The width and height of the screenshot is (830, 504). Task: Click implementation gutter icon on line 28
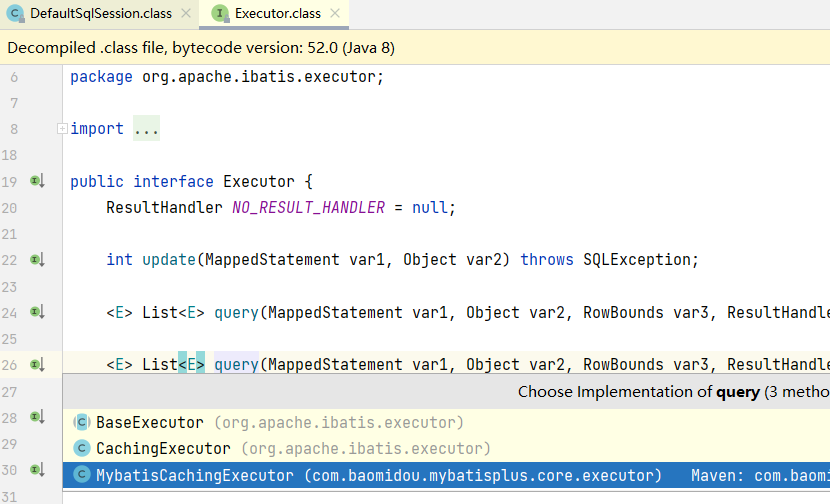pyautogui.click(x=37, y=417)
